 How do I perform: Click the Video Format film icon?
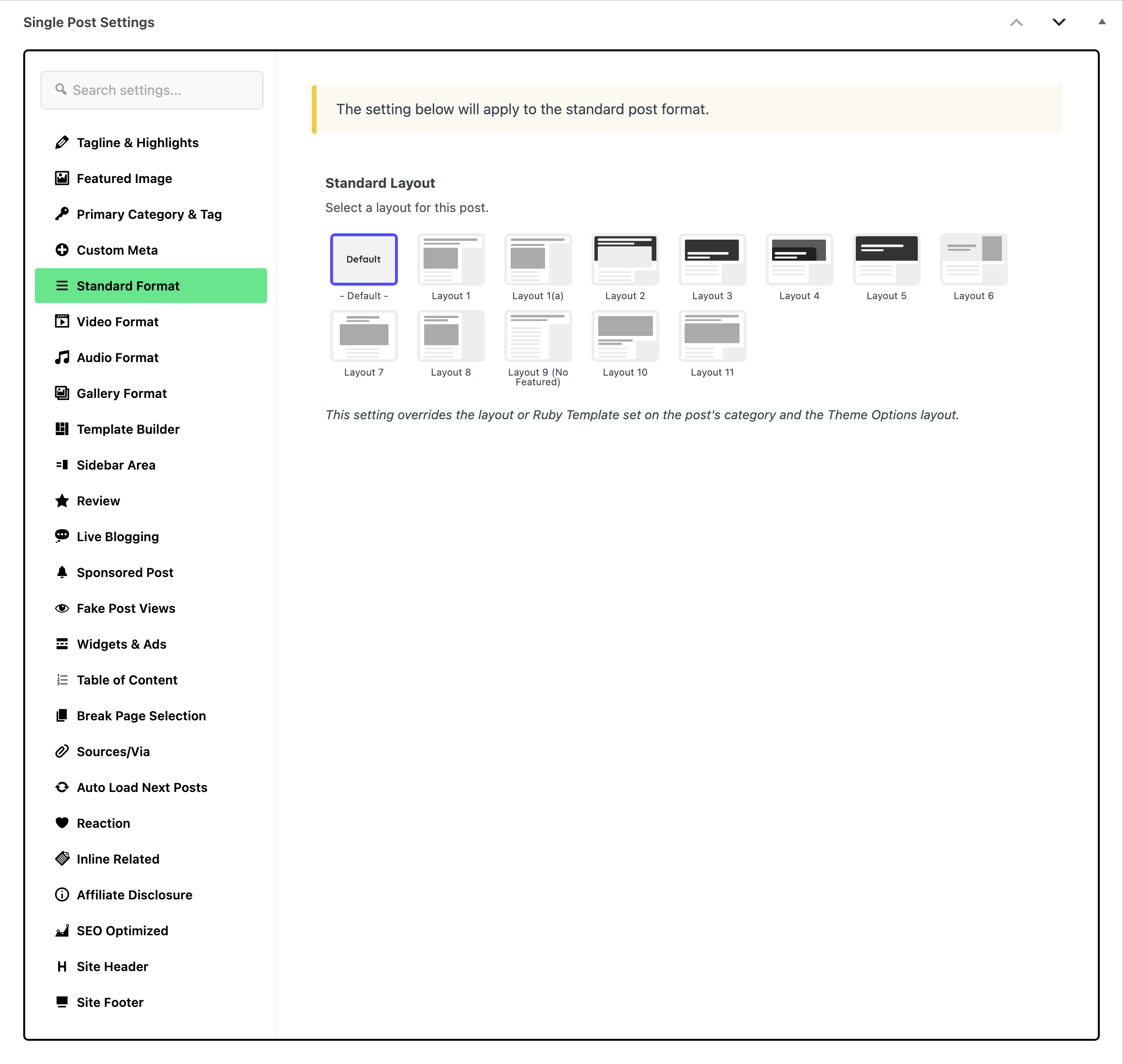coord(62,321)
